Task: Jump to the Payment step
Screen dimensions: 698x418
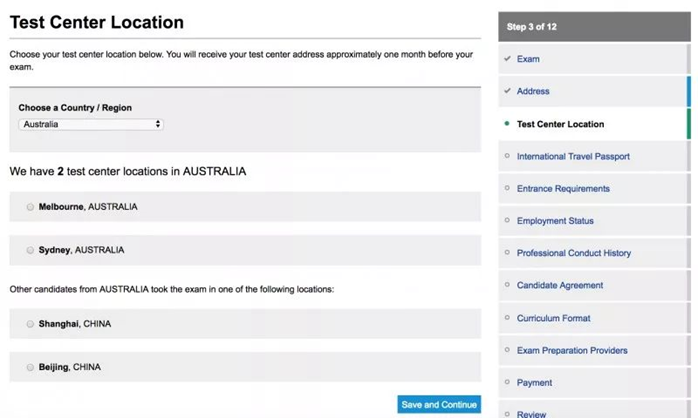Action: click(534, 382)
